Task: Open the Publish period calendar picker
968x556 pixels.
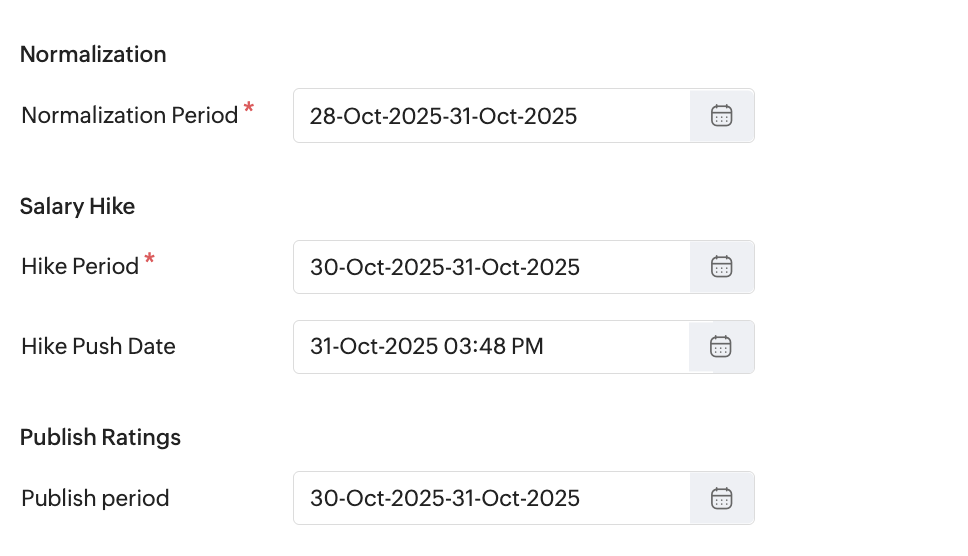Action: [x=721, y=498]
